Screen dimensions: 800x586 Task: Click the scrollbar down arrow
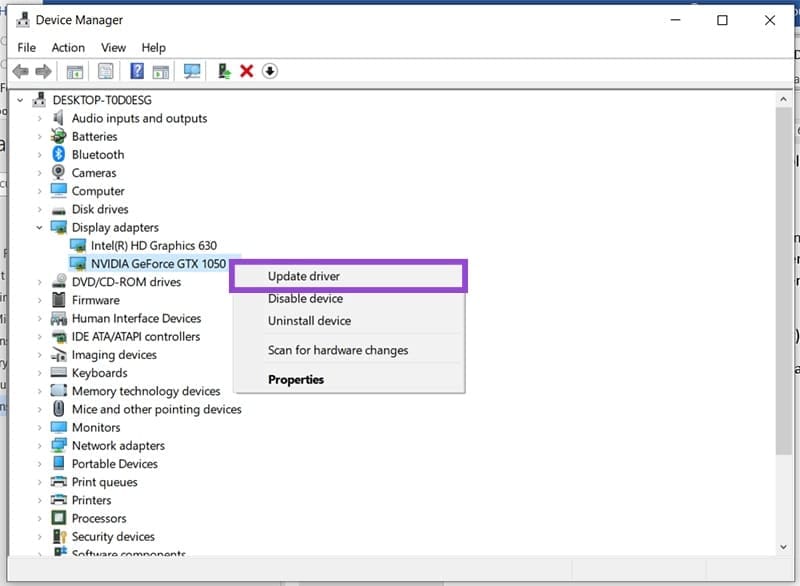pos(785,547)
